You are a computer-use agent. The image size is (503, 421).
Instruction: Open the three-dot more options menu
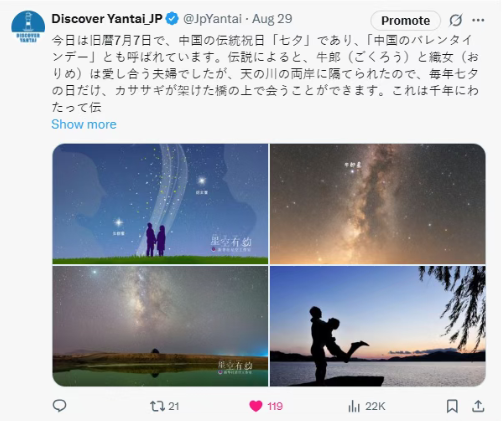(x=478, y=20)
